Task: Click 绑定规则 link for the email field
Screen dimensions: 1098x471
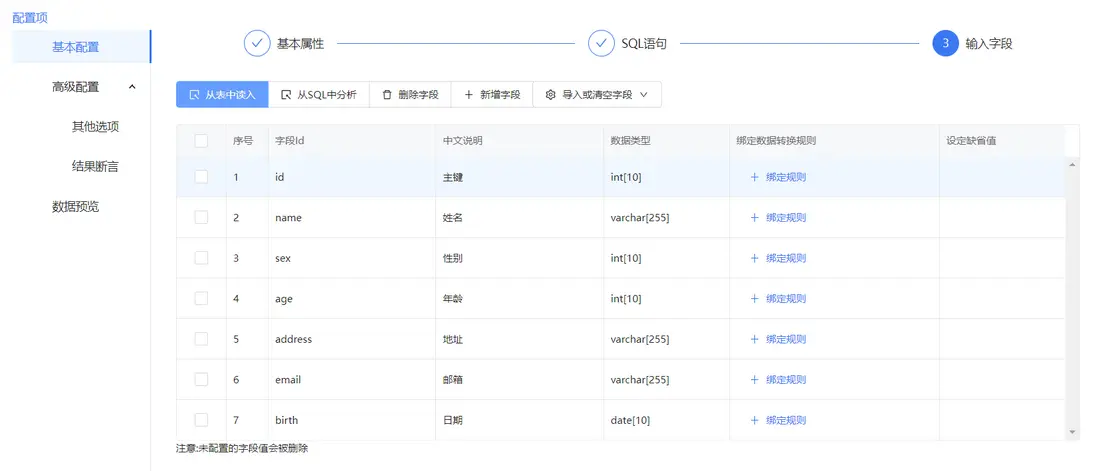Action: [x=786, y=380]
